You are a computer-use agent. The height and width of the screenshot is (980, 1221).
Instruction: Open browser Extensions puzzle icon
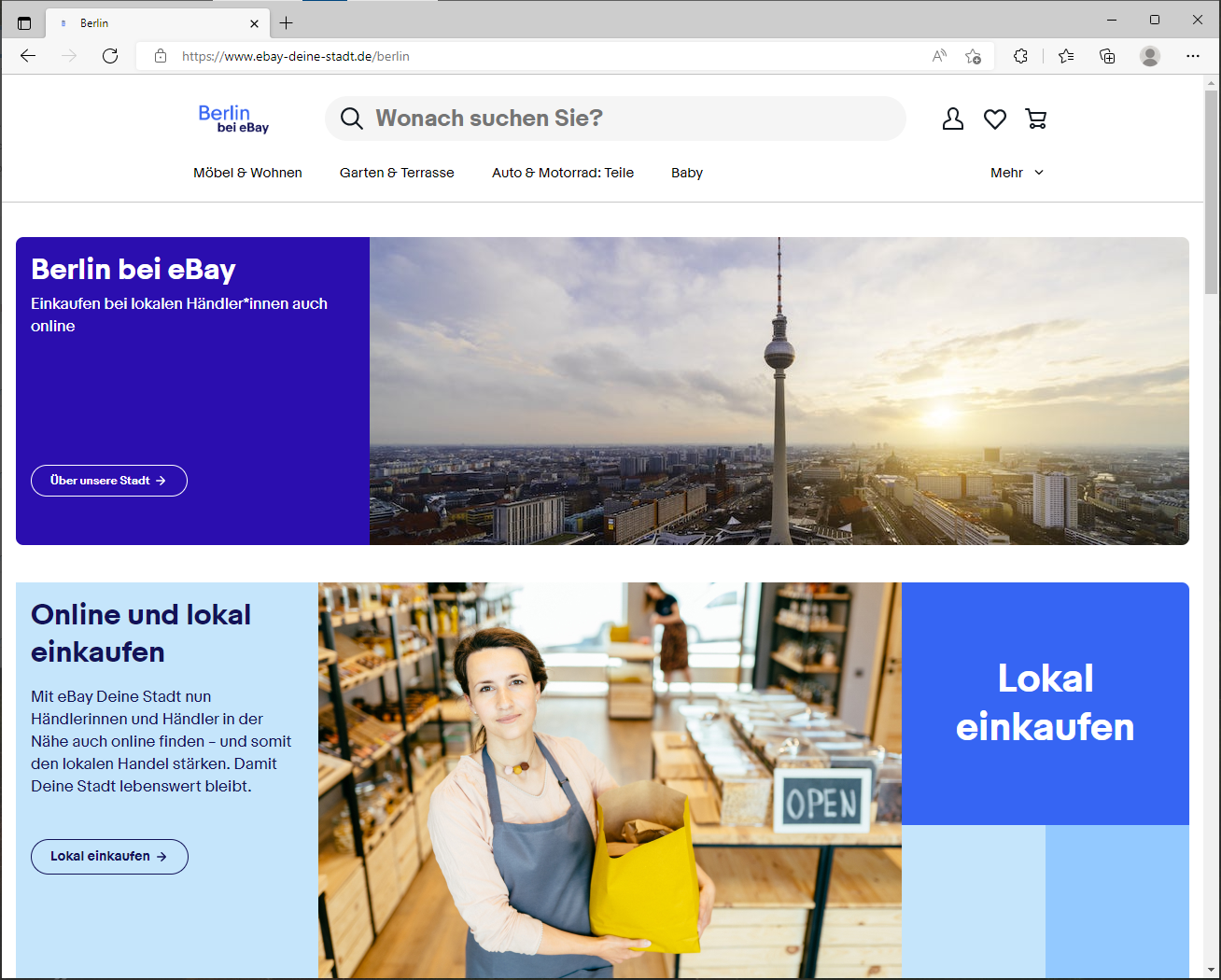(x=1021, y=56)
